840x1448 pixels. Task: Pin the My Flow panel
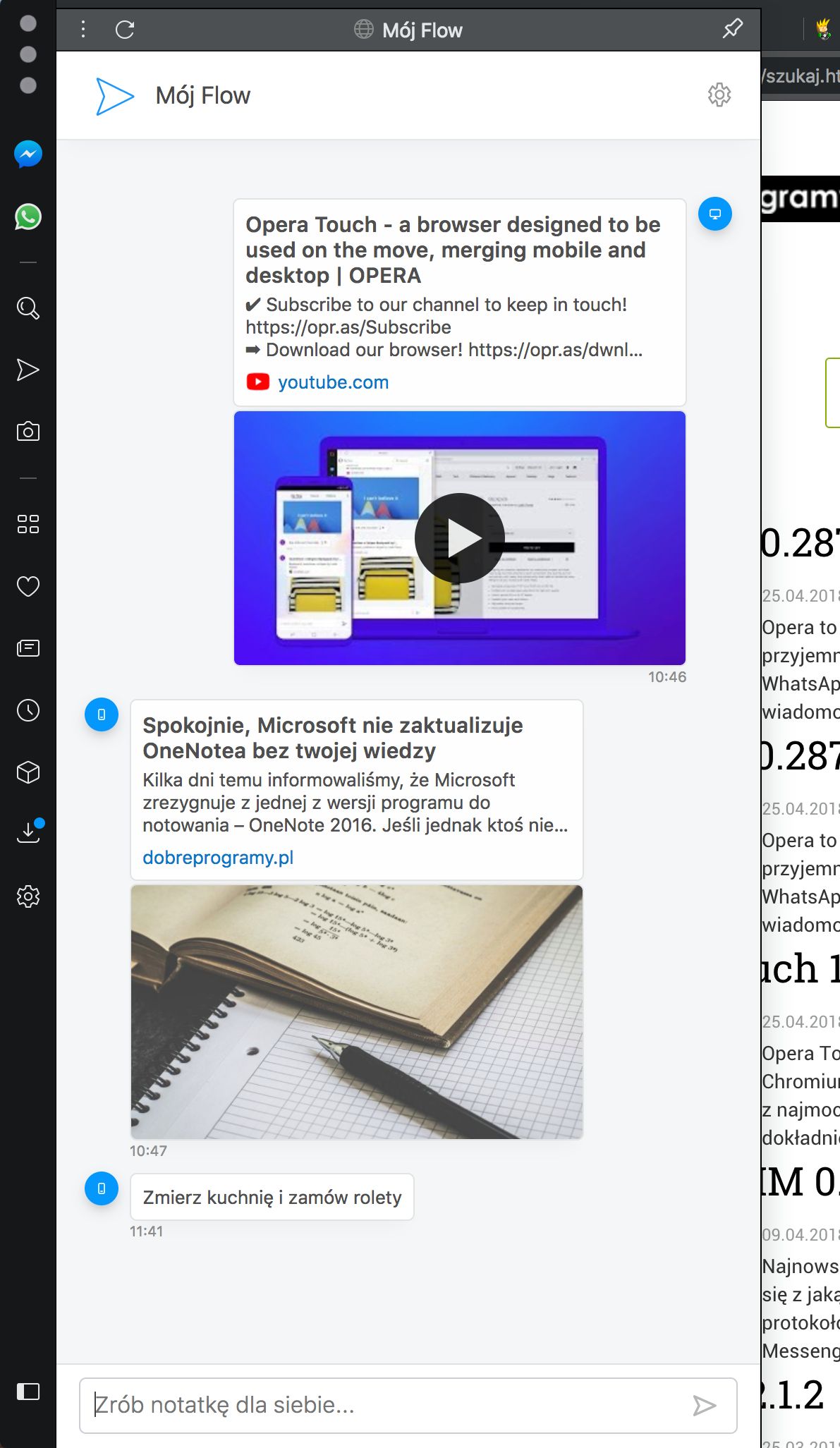point(733,29)
